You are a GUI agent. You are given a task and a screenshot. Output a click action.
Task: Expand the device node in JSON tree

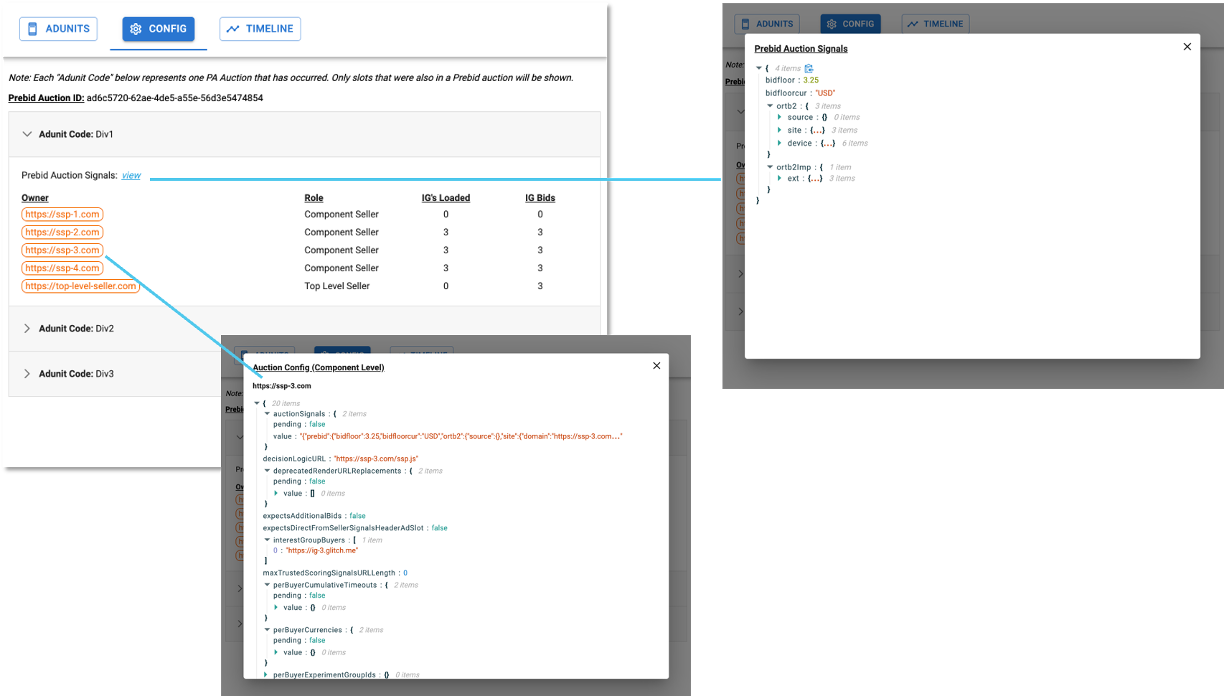780,143
